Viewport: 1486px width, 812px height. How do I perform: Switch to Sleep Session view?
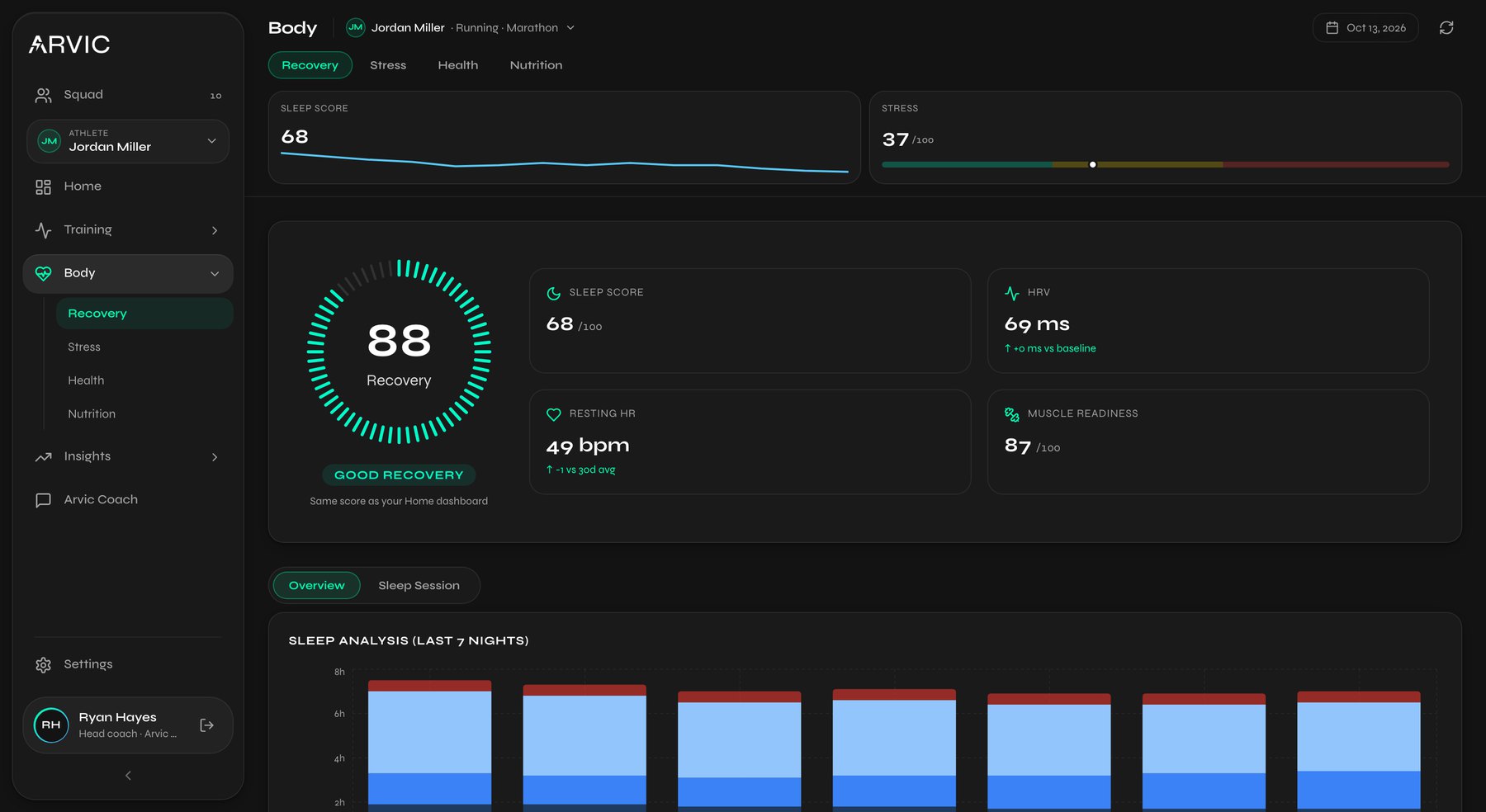pos(419,586)
